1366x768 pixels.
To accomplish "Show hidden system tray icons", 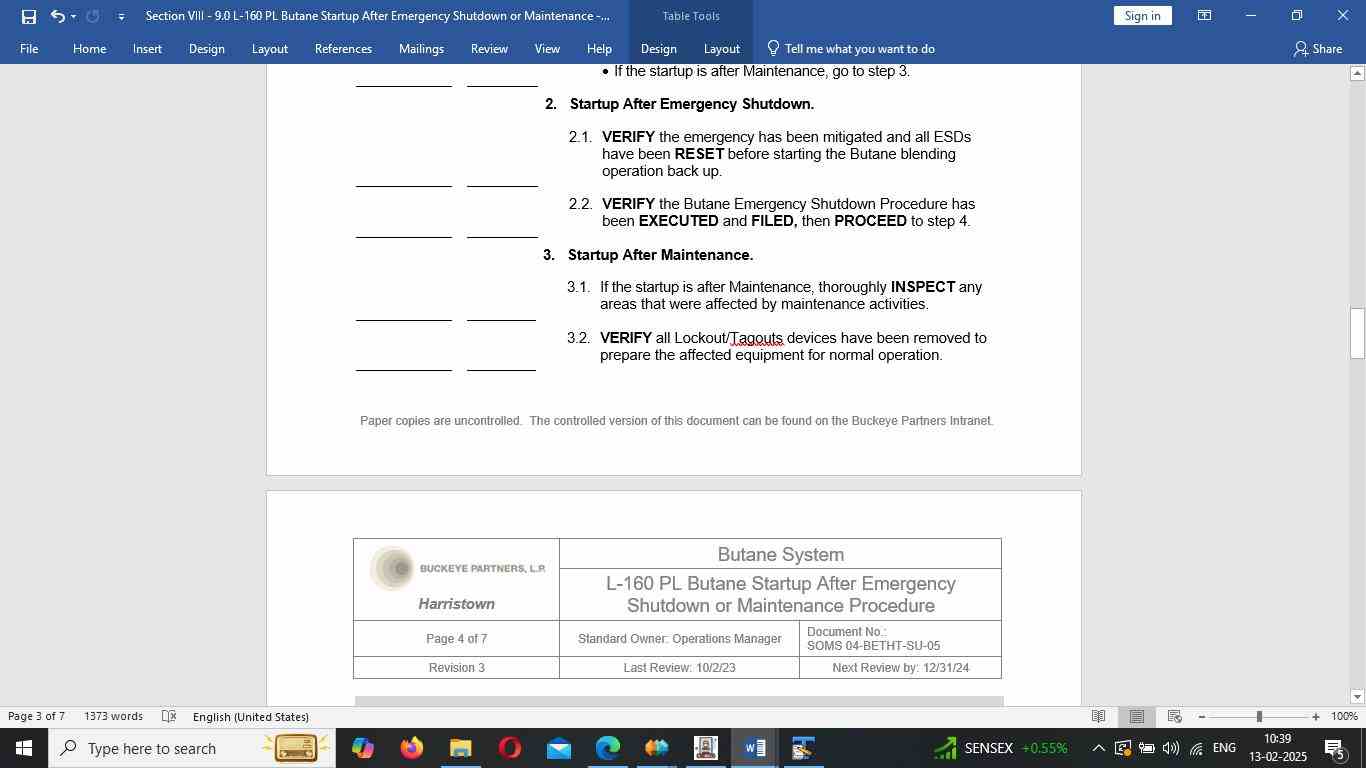I will pyautogui.click(x=1098, y=748).
